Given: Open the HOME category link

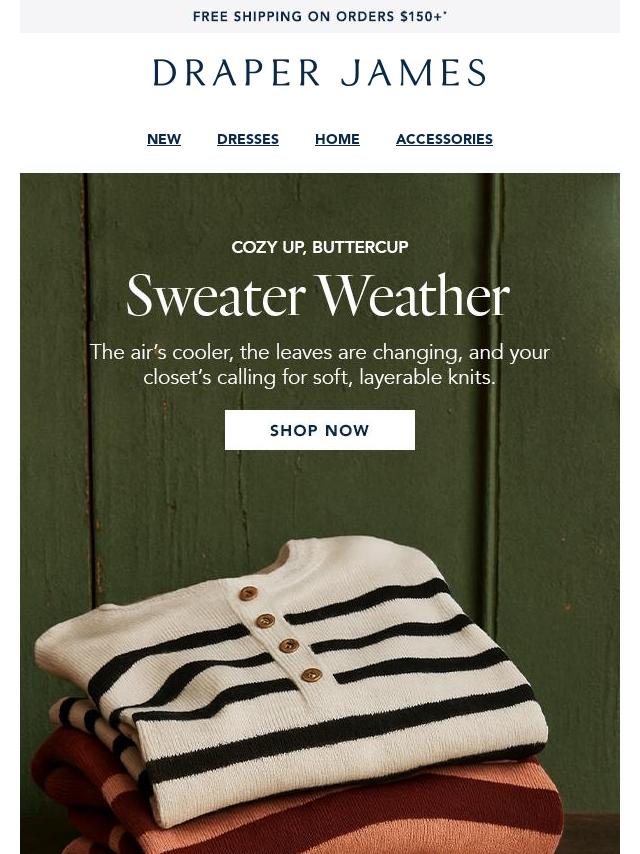Looking at the screenshot, I should [337, 139].
